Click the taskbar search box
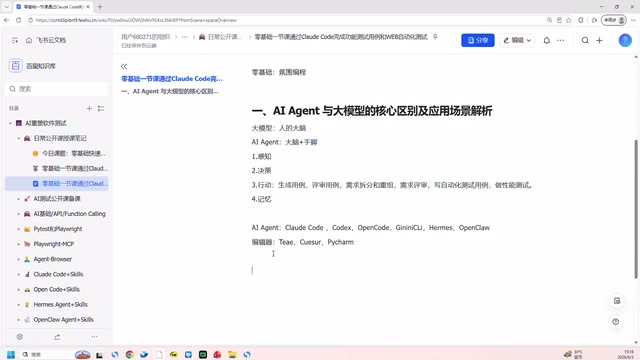Screen dimensions: 640x360 (x=47, y=354)
